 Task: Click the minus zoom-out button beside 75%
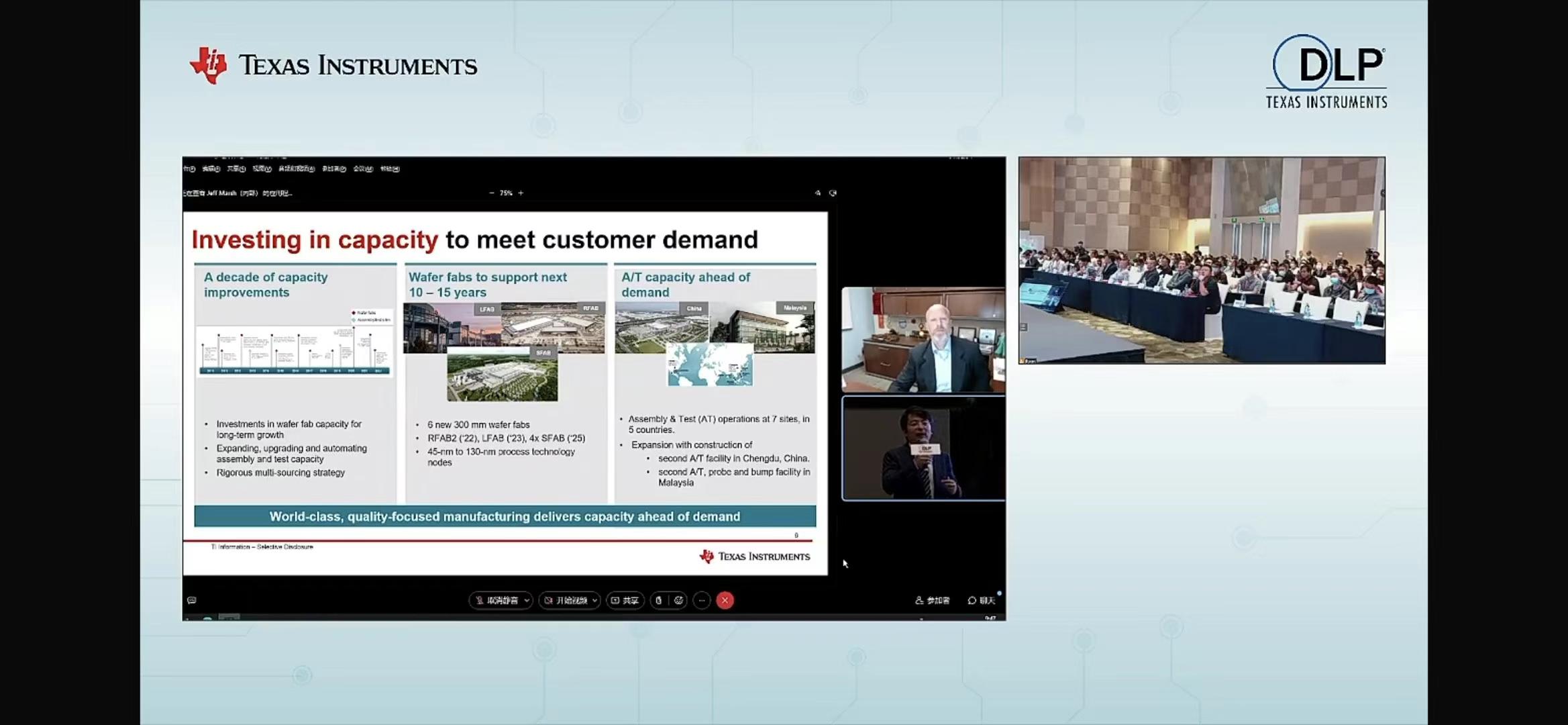492,193
